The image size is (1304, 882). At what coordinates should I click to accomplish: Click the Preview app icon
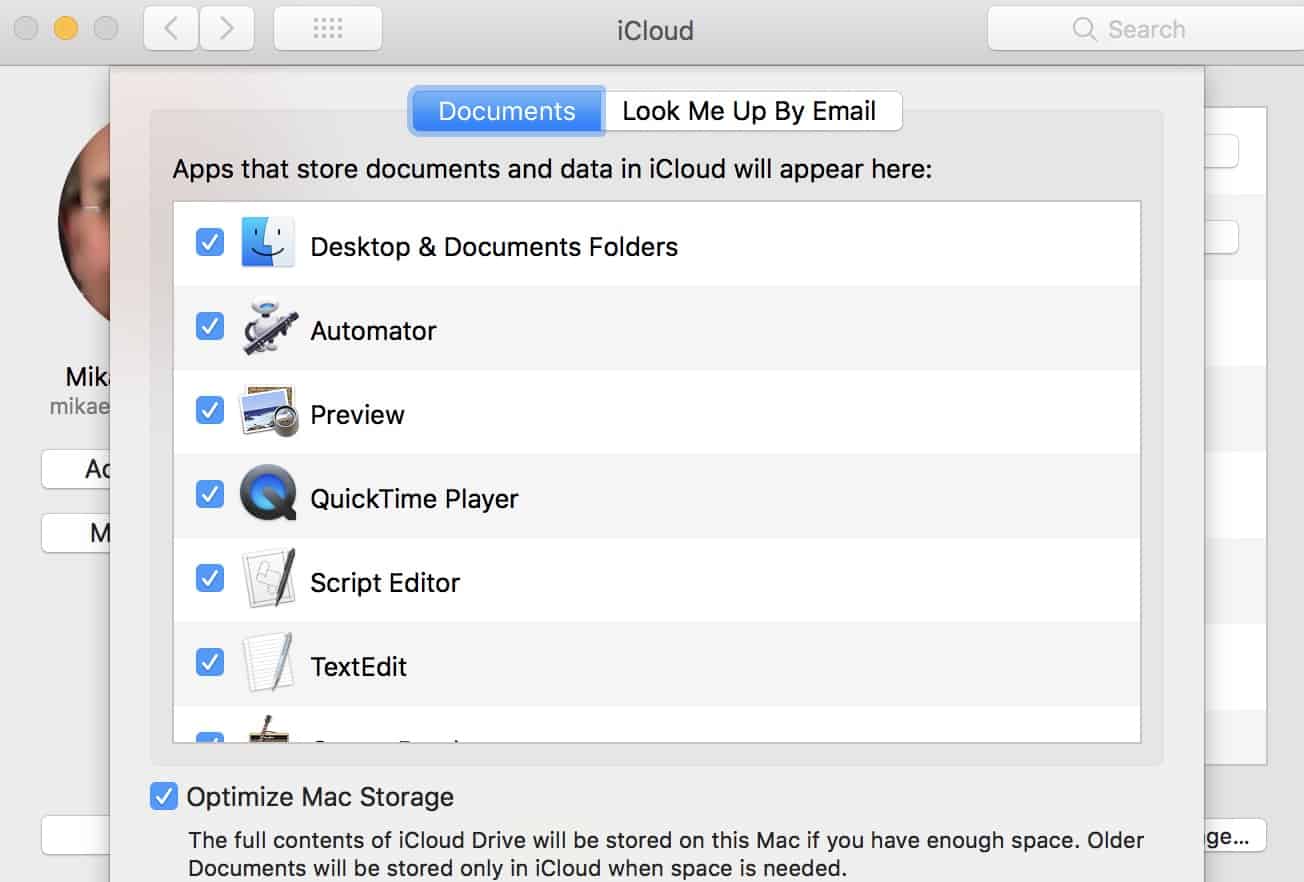coord(268,411)
